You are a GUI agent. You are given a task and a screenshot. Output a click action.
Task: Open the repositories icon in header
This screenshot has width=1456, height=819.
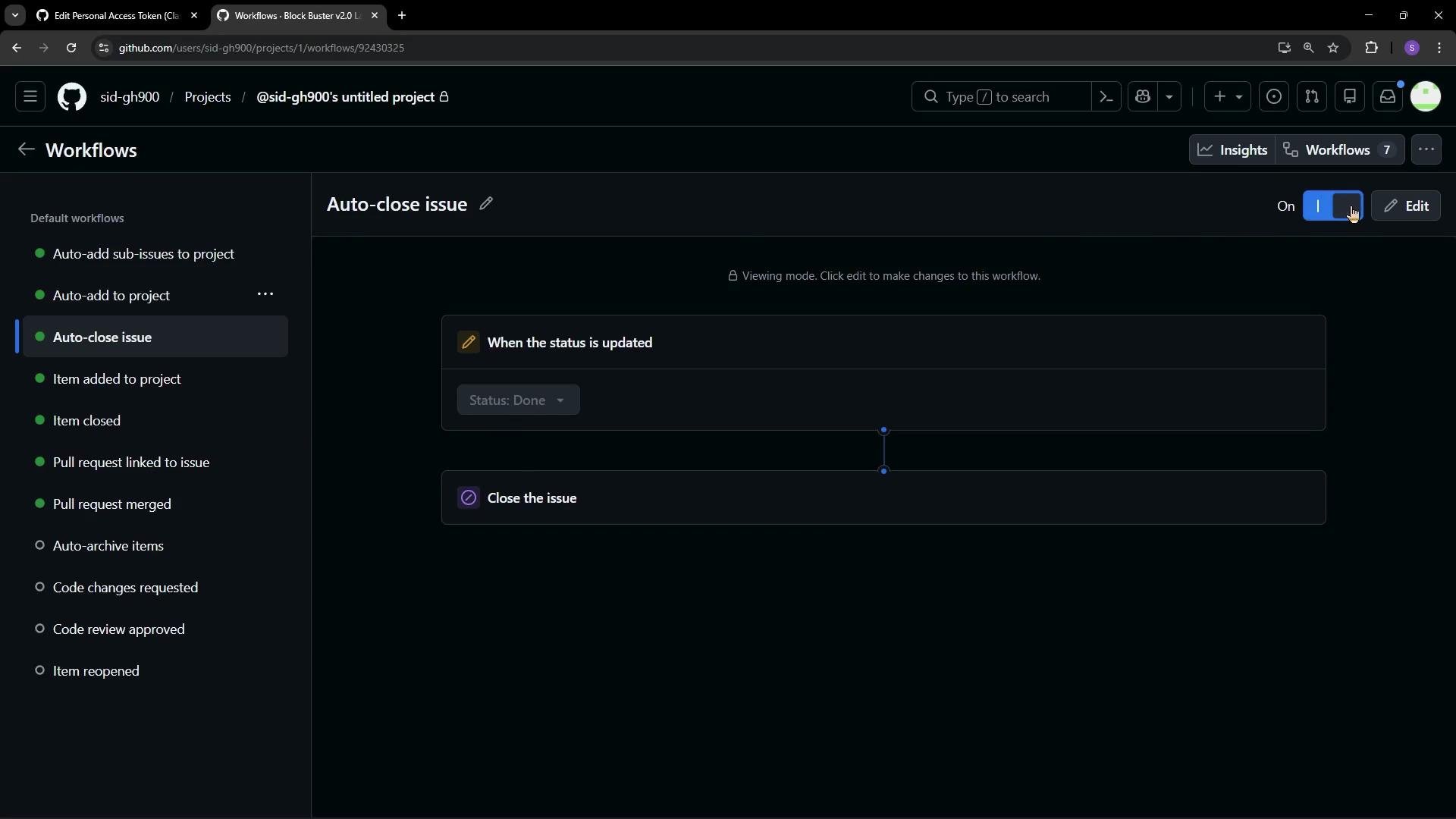1350,97
